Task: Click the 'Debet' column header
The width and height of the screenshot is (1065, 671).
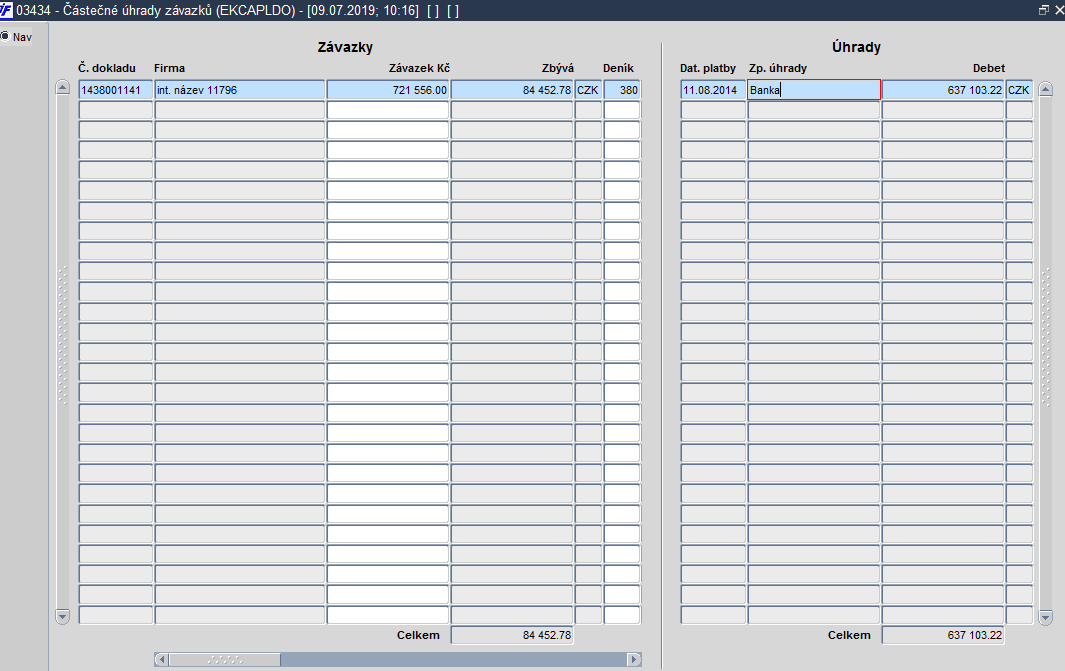Action: (988, 68)
